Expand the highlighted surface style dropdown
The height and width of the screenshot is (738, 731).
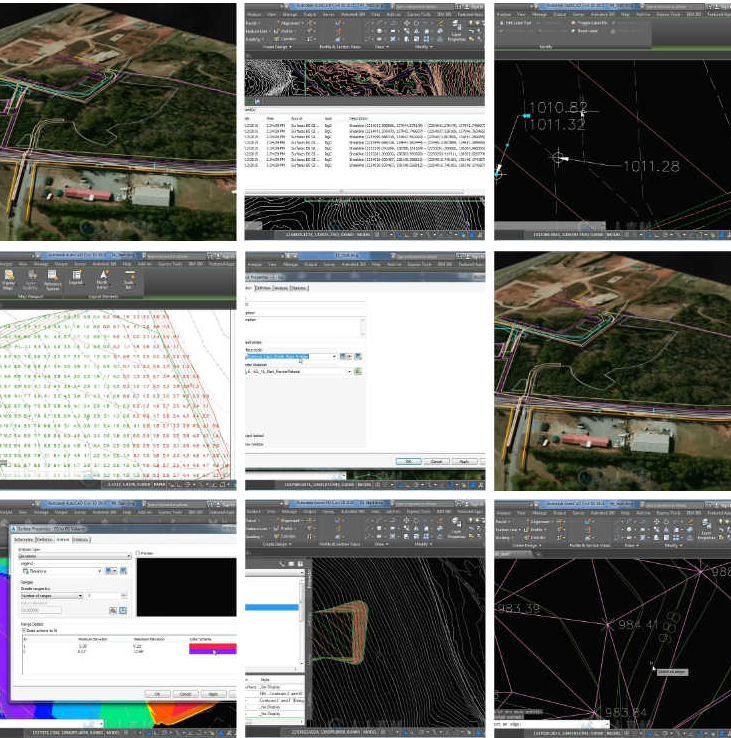coord(335,355)
